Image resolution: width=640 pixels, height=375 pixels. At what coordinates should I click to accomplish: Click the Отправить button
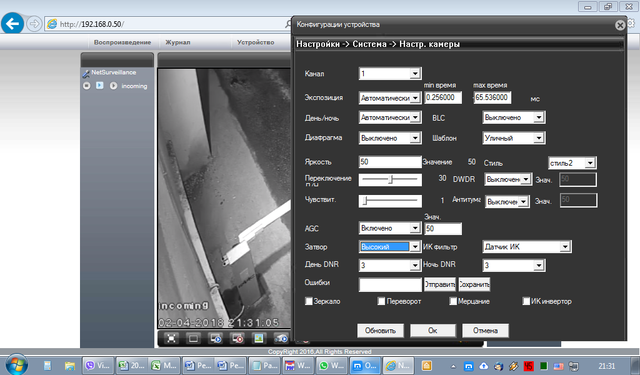[x=440, y=284]
